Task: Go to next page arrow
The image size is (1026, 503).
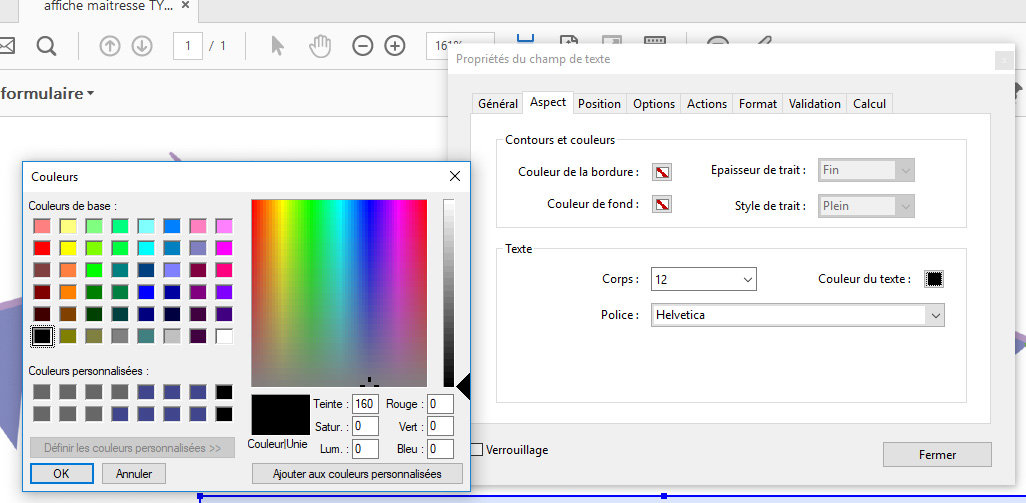Action: click(142, 46)
